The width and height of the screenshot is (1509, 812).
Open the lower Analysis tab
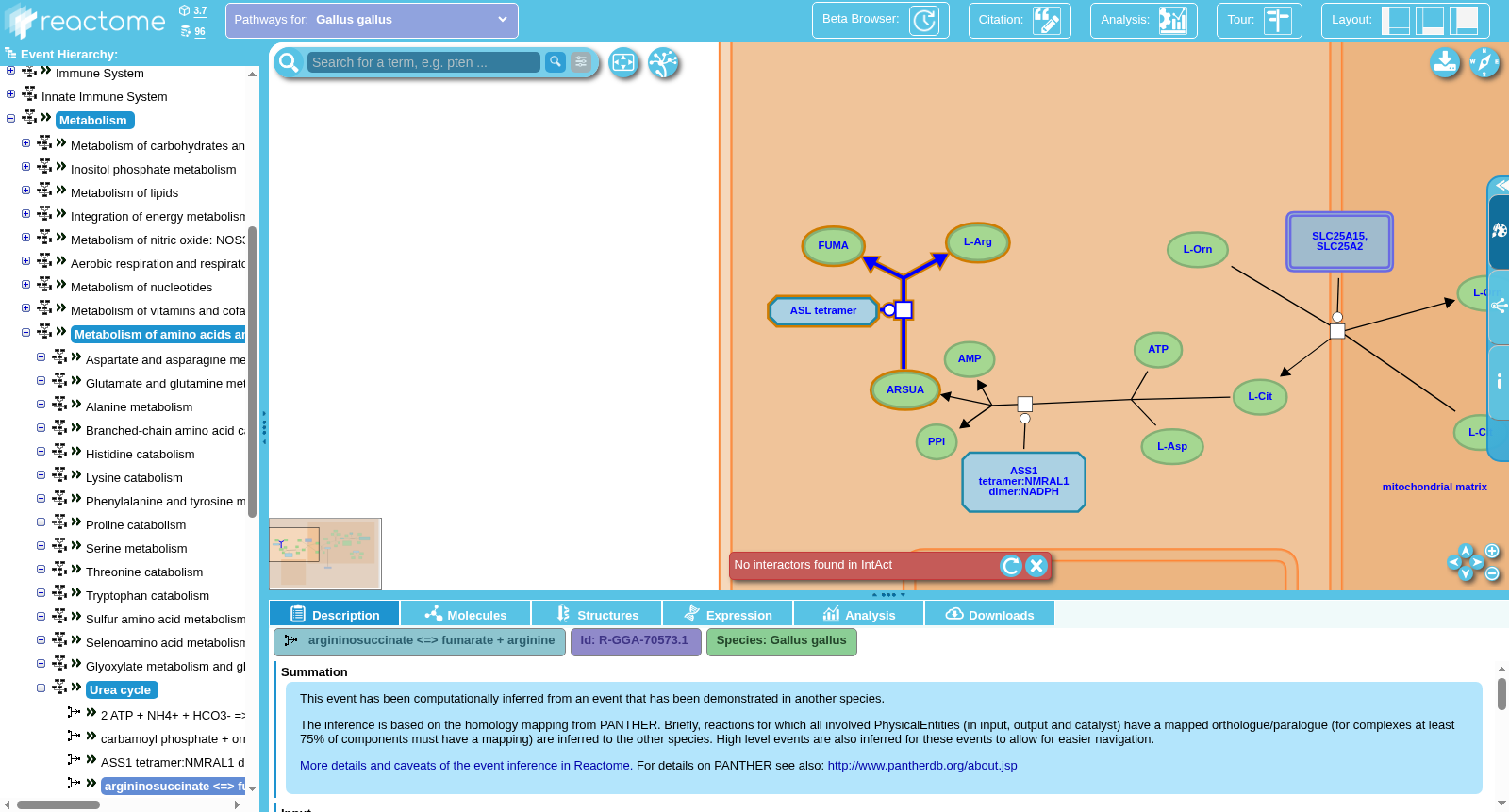tap(858, 614)
